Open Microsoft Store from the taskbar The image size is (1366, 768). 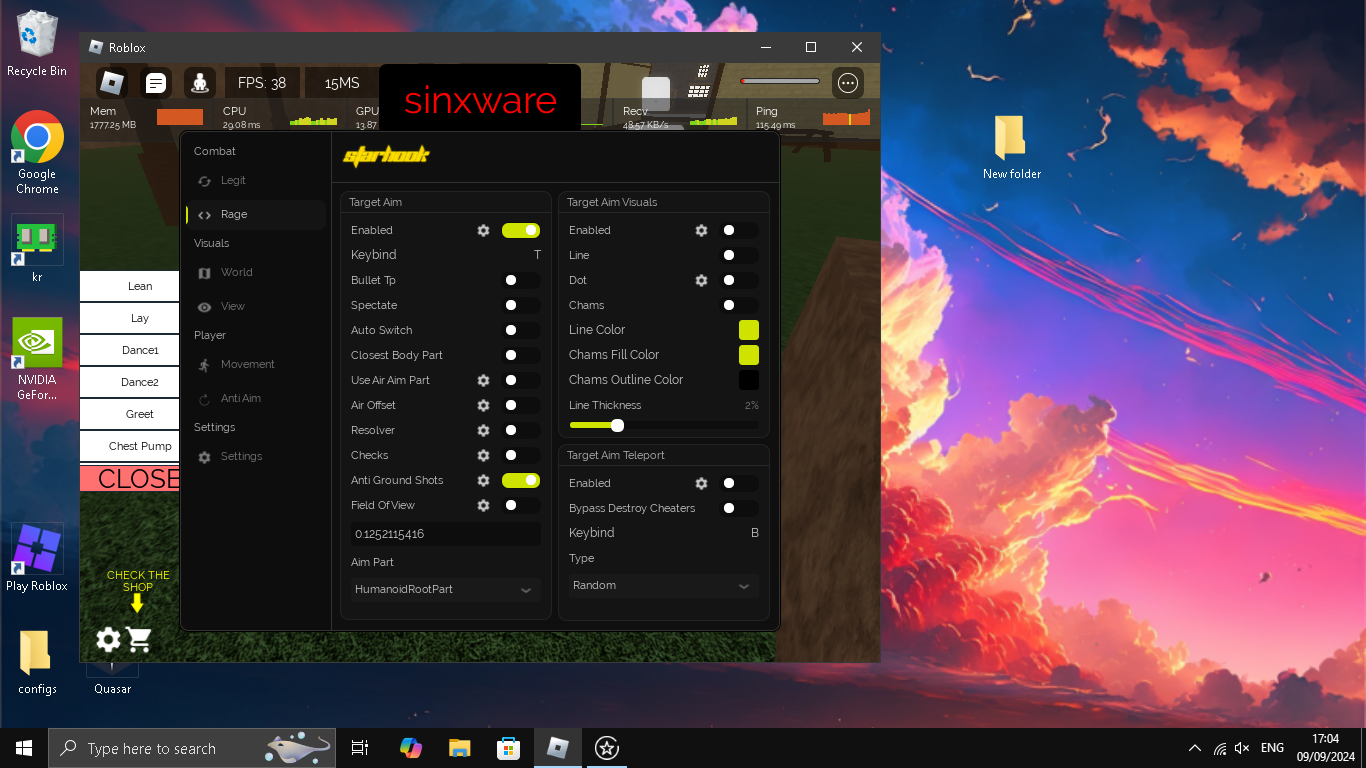[x=508, y=748]
